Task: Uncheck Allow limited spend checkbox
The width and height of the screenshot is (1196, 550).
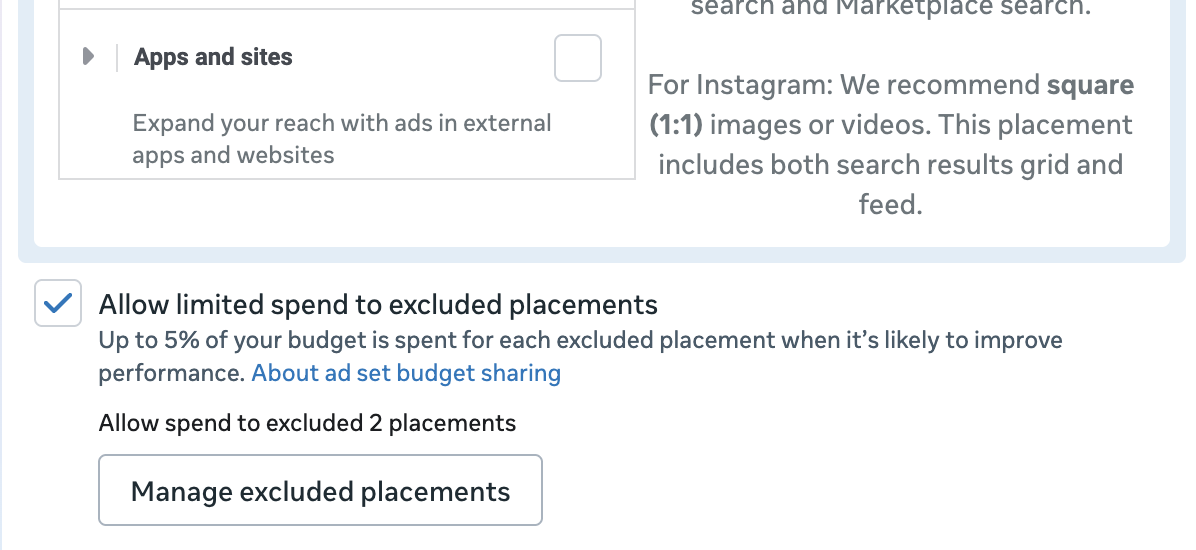Action: pos(58,304)
